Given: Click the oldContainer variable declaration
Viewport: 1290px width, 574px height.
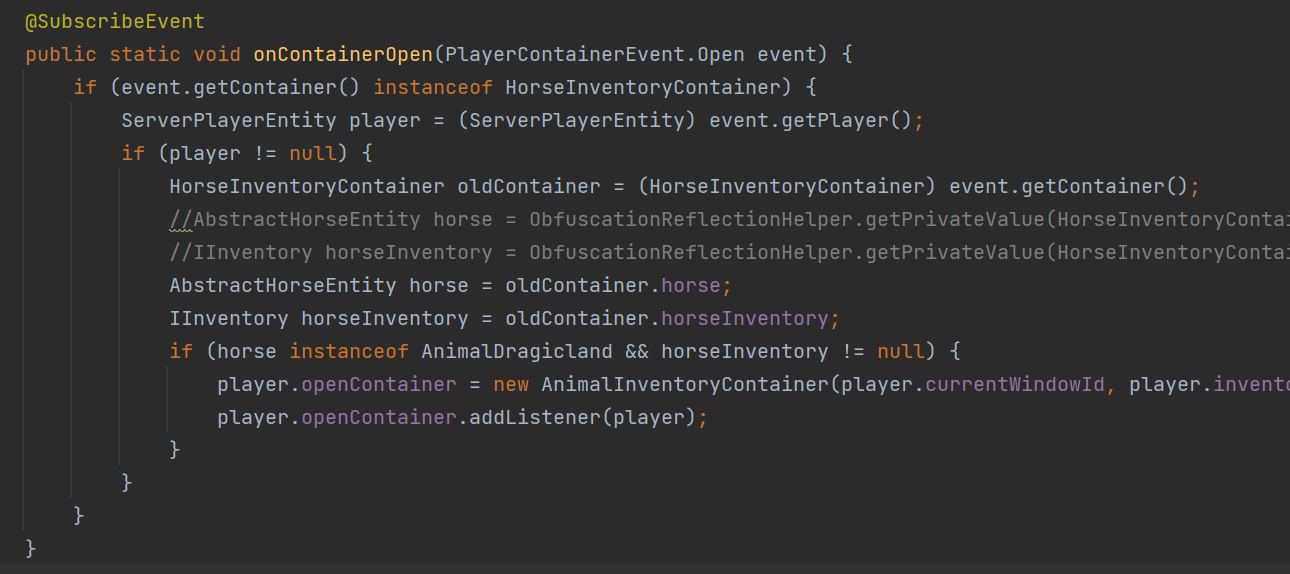Looking at the screenshot, I should [517, 186].
